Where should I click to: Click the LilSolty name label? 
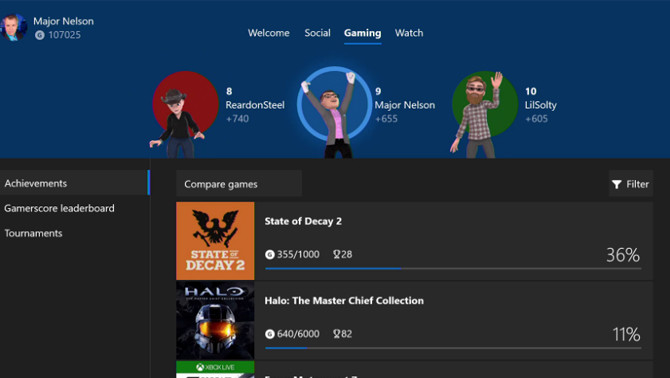coord(541,105)
